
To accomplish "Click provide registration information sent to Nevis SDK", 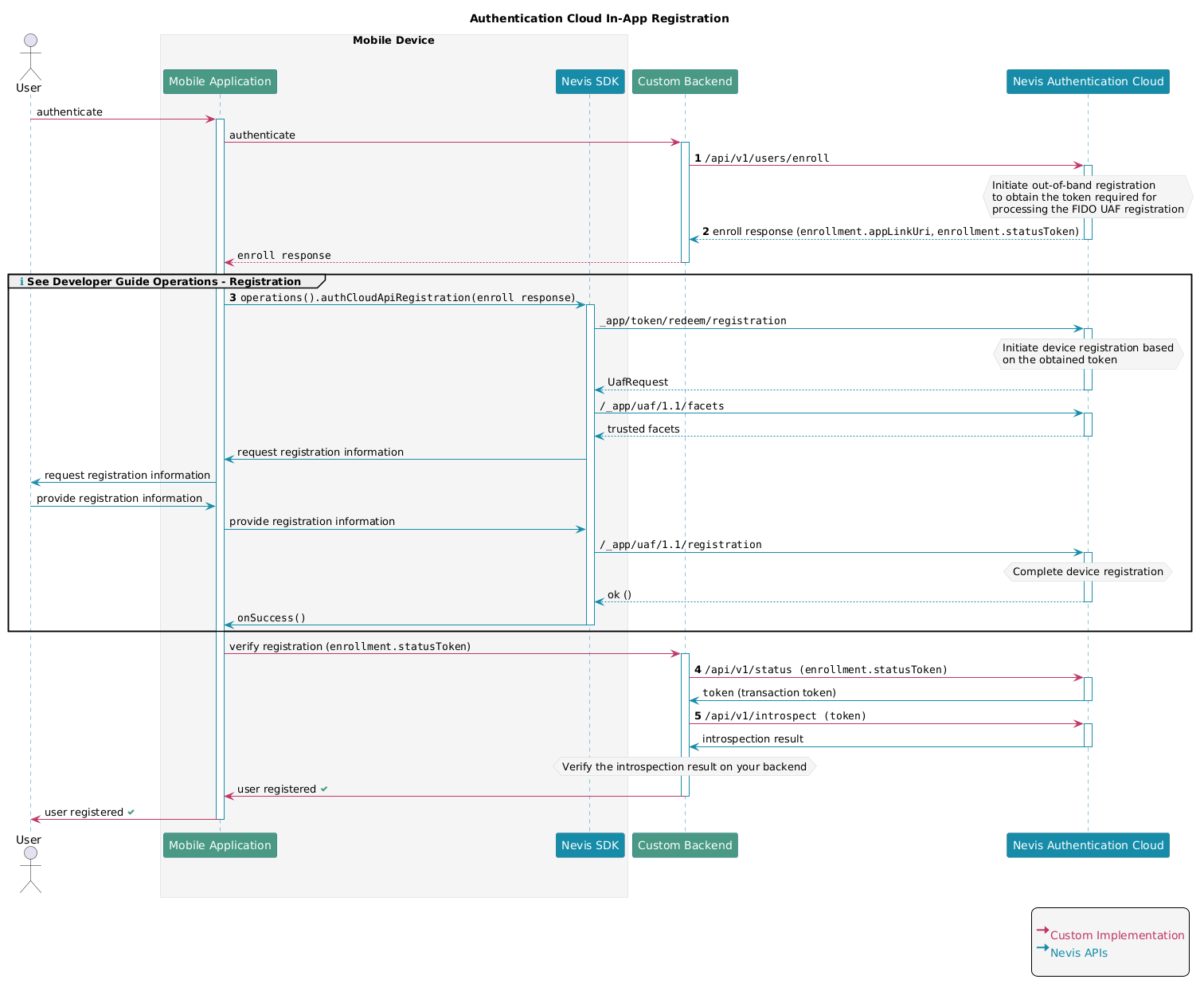I will [312, 522].
